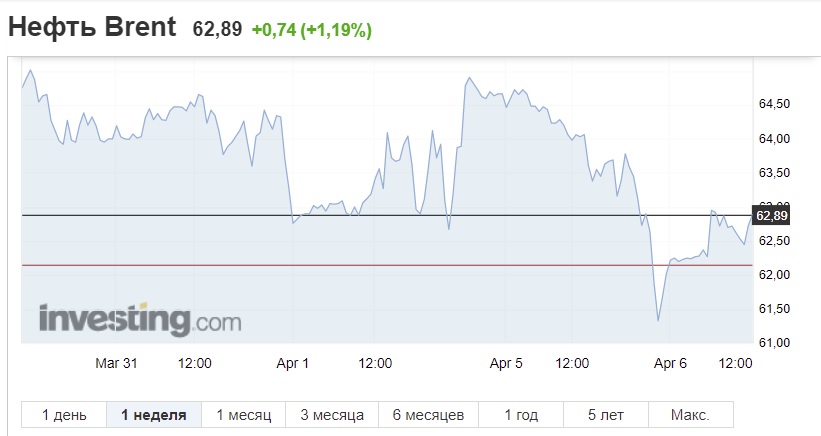Click the red previous-close line
Image resolution: width=821 pixels, height=436 pixels.
click(x=386, y=265)
